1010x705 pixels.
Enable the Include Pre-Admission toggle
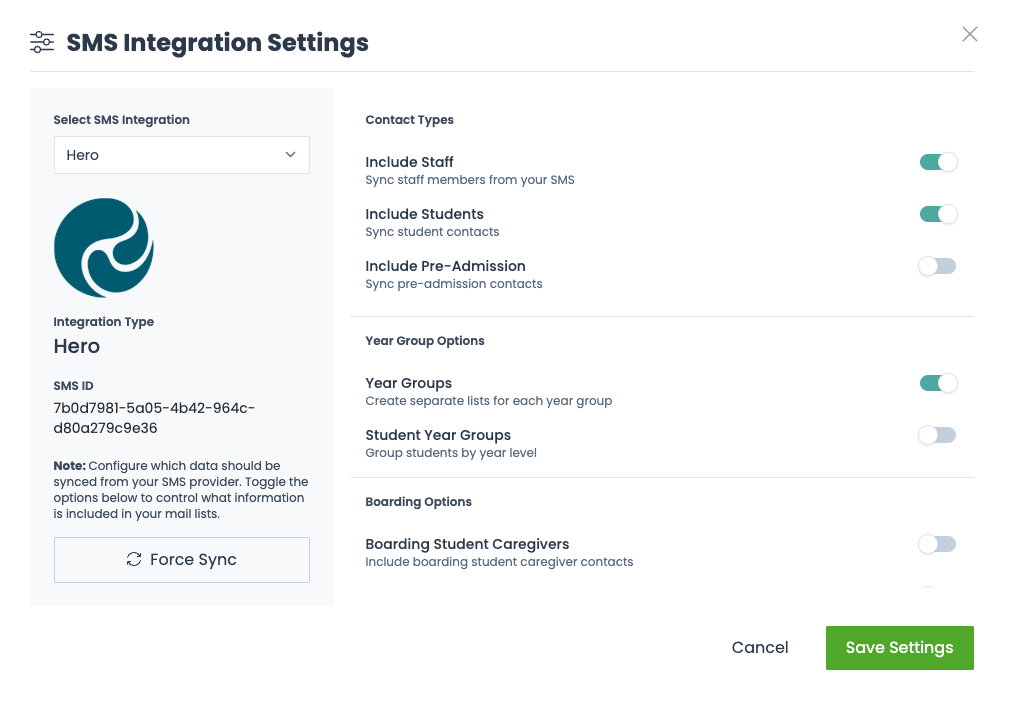(x=938, y=266)
